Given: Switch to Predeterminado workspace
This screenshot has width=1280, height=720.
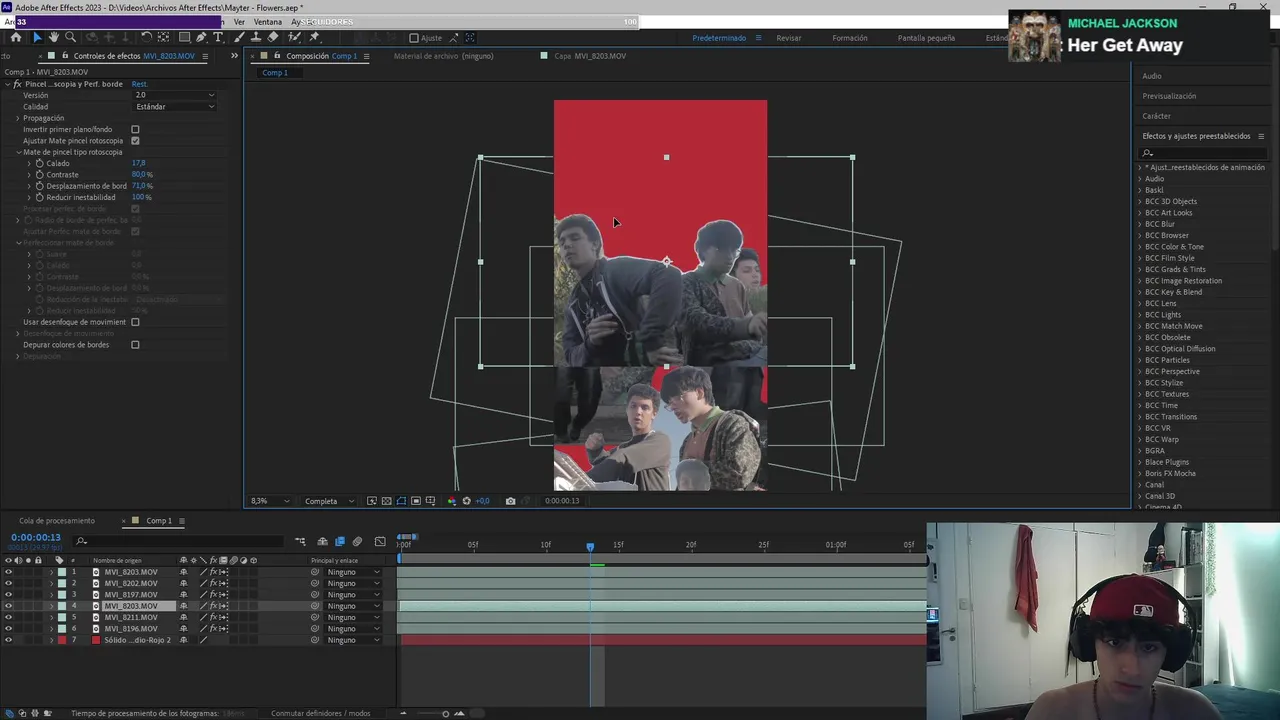Looking at the screenshot, I should [719, 38].
